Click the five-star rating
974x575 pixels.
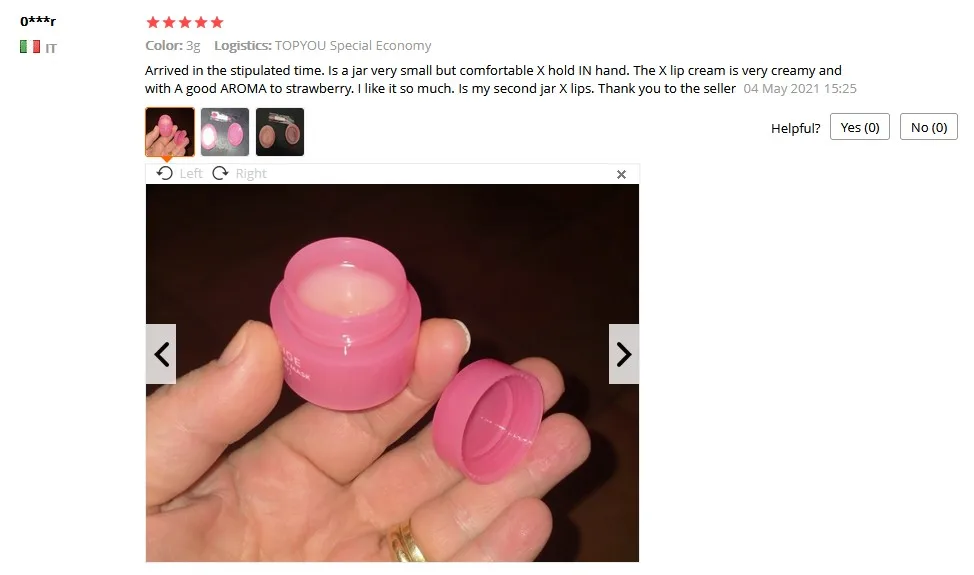tap(184, 22)
